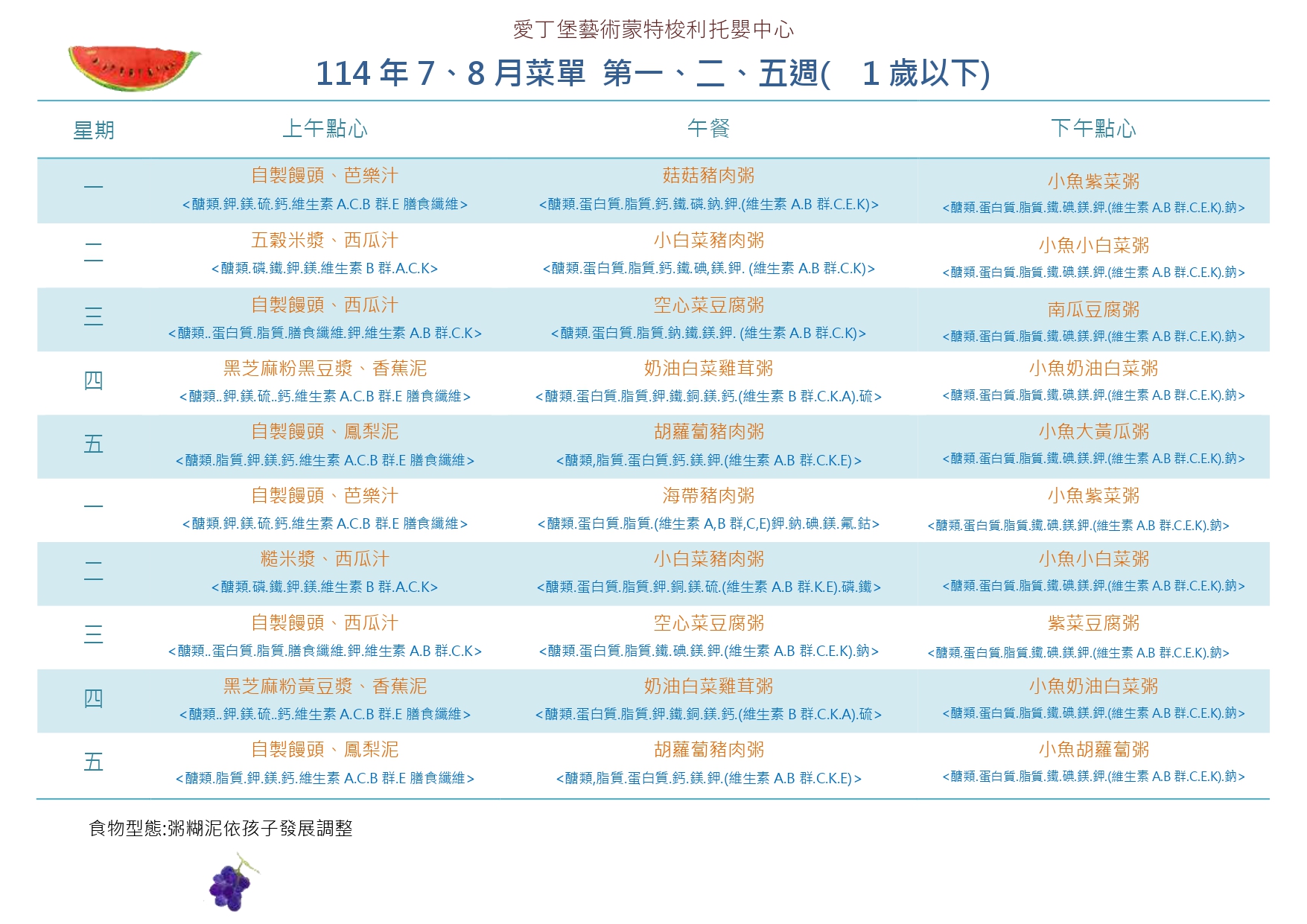Click nutrient line under 空心菜豆腐粥, 南瓜豆腐粥 row
1307x924 pixels.
click(x=708, y=334)
